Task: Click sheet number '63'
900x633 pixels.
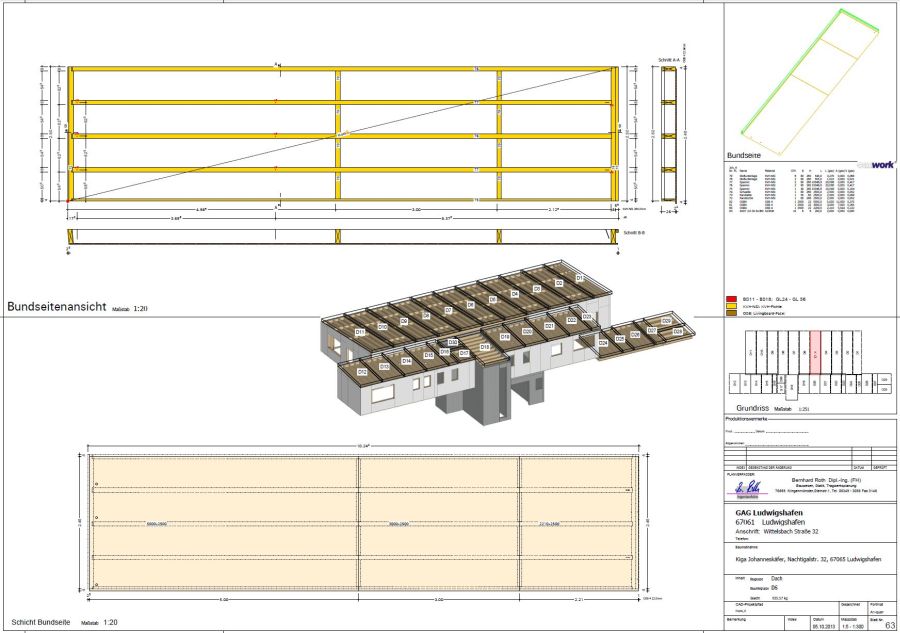Action: pos(890,625)
